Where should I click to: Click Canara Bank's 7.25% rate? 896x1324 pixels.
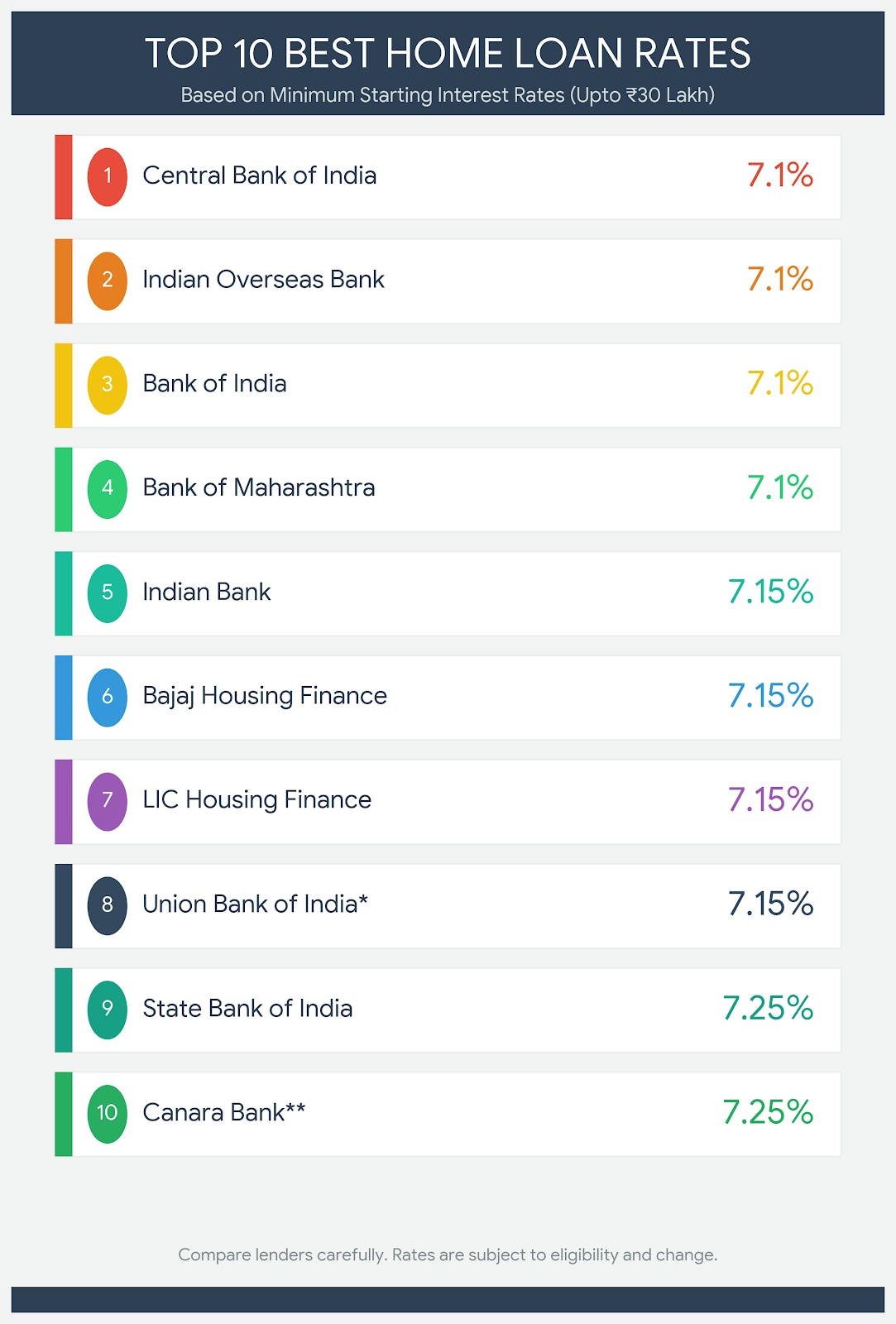[x=768, y=1113]
